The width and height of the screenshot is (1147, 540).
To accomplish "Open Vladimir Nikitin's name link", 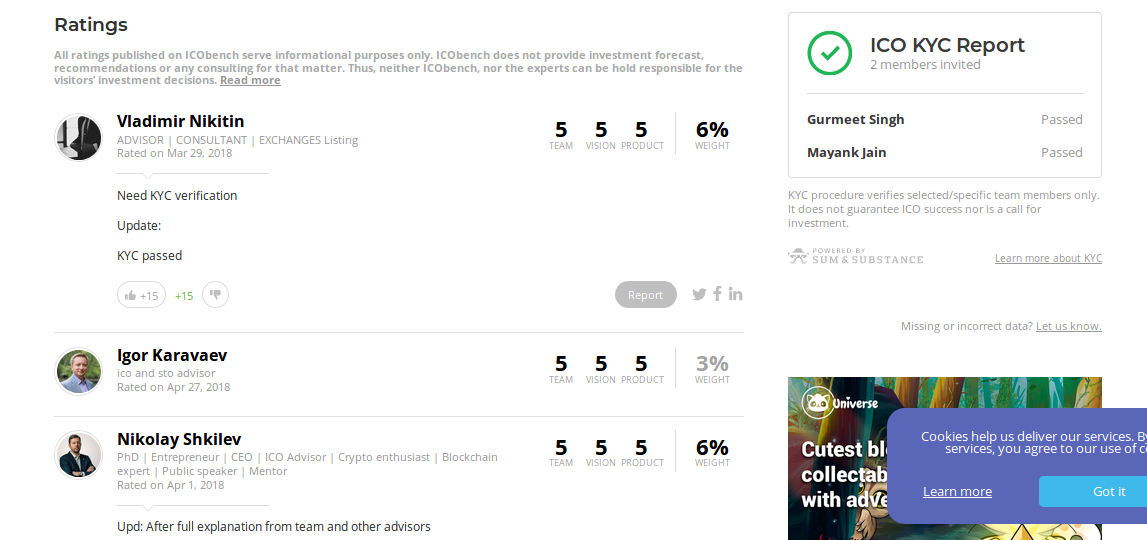I will pyautogui.click(x=181, y=121).
